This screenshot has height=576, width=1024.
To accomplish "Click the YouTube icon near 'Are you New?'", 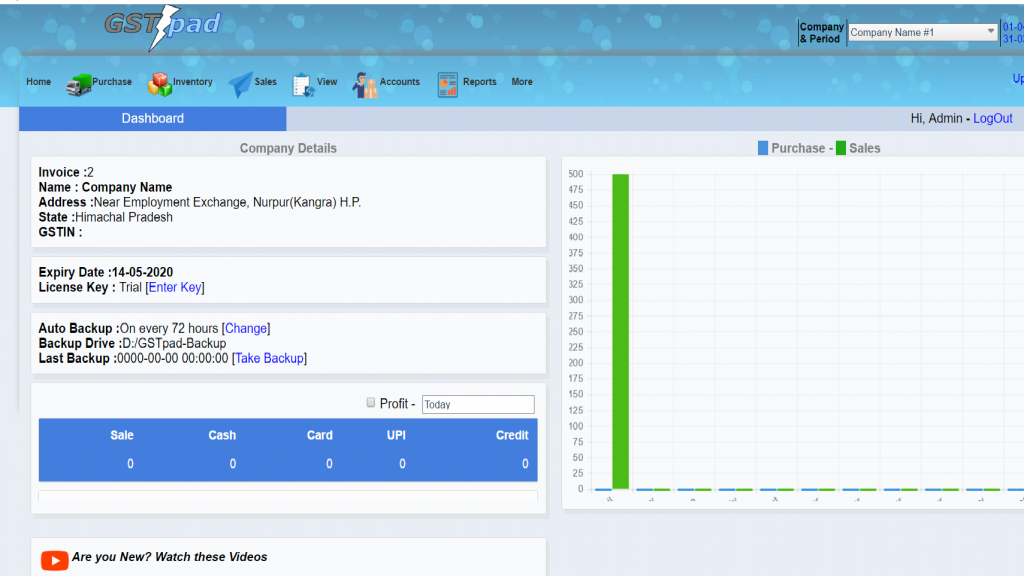I will click(x=54, y=560).
